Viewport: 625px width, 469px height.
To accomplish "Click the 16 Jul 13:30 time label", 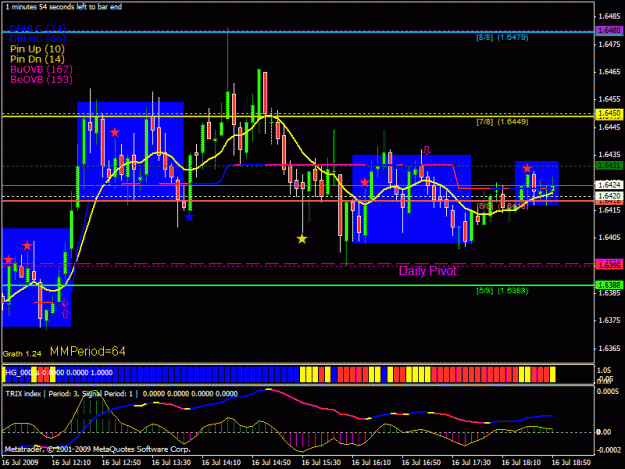I will (171, 463).
